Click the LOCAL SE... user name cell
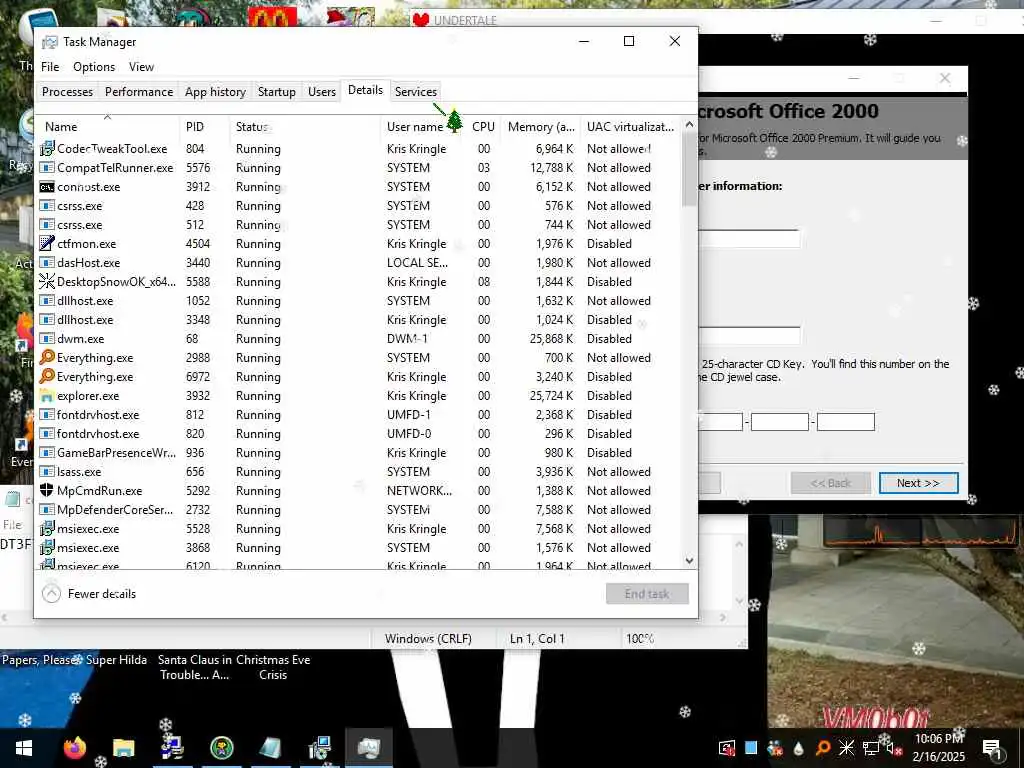Screen dimensions: 1024x768 pos(417,263)
